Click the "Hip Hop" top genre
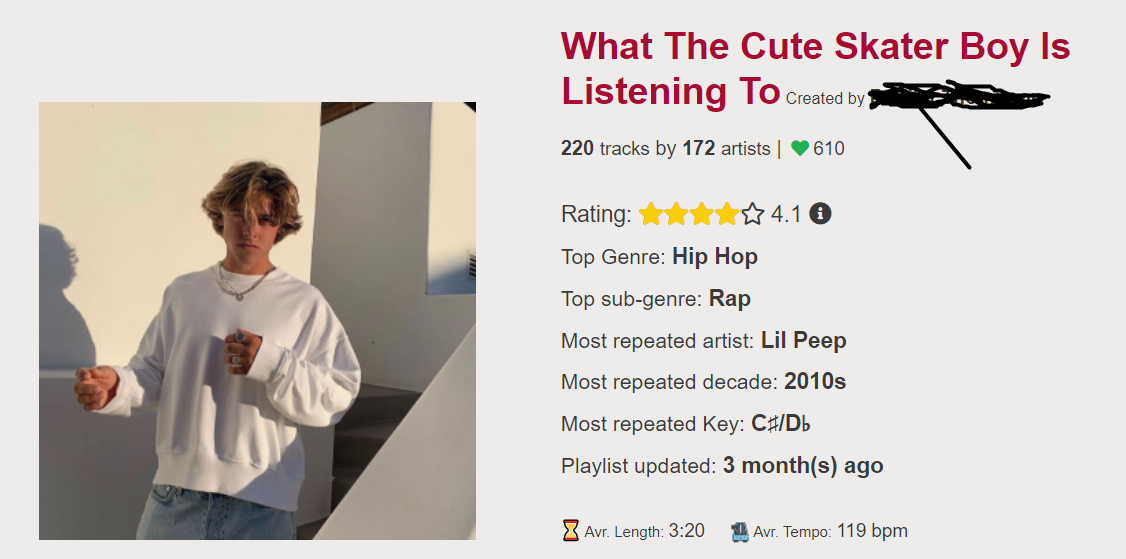 (x=715, y=257)
